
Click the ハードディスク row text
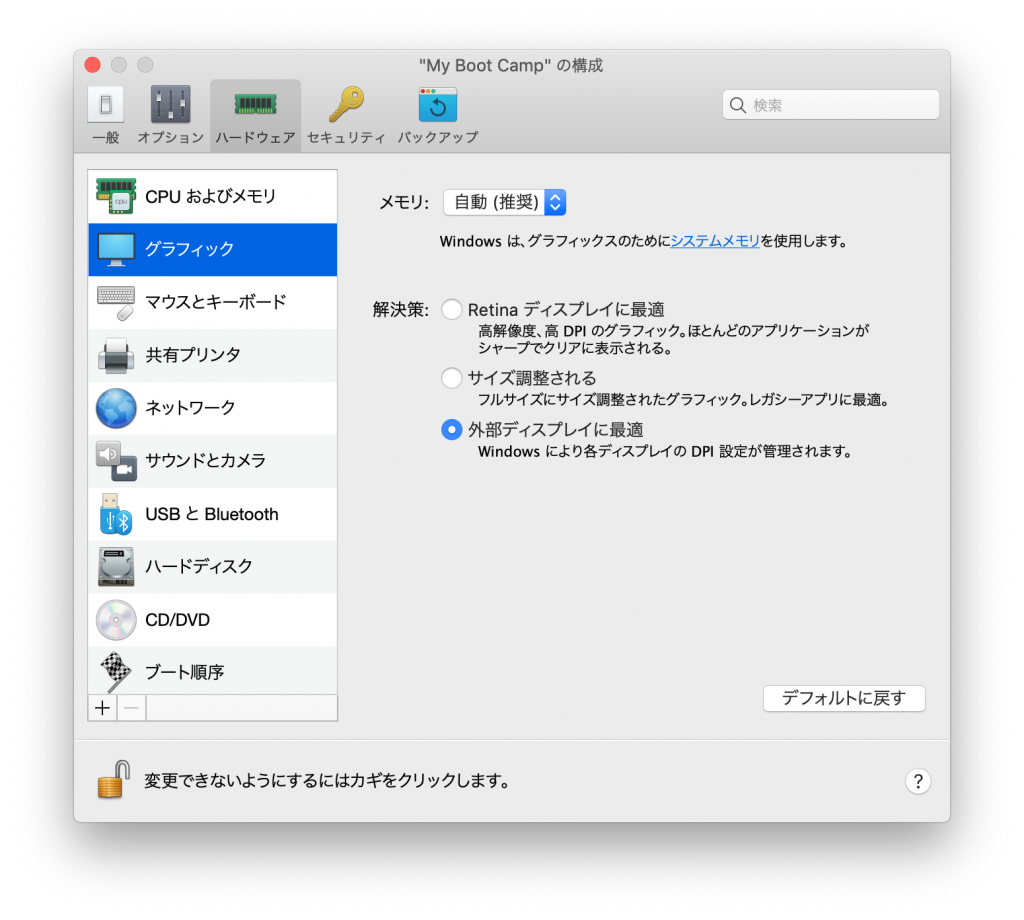click(199, 567)
